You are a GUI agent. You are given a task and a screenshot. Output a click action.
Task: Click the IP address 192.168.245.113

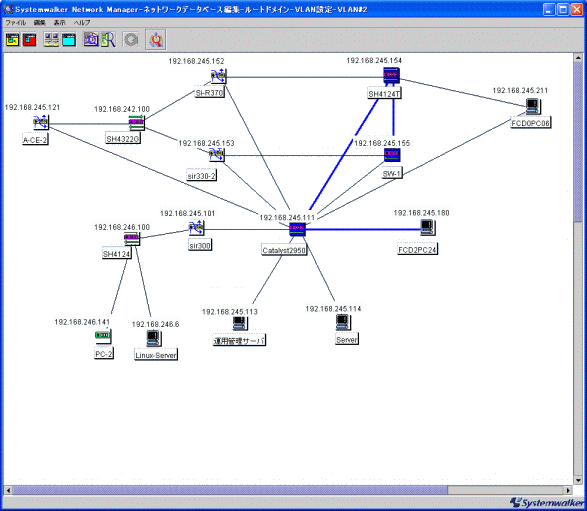pos(230,312)
